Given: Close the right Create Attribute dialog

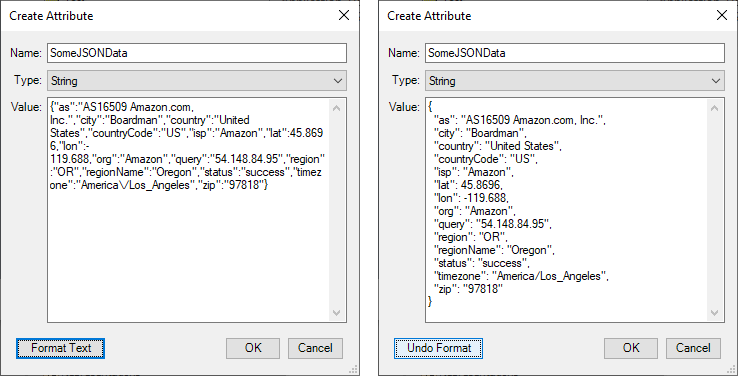Looking at the screenshot, I should (x=722, y=15).
